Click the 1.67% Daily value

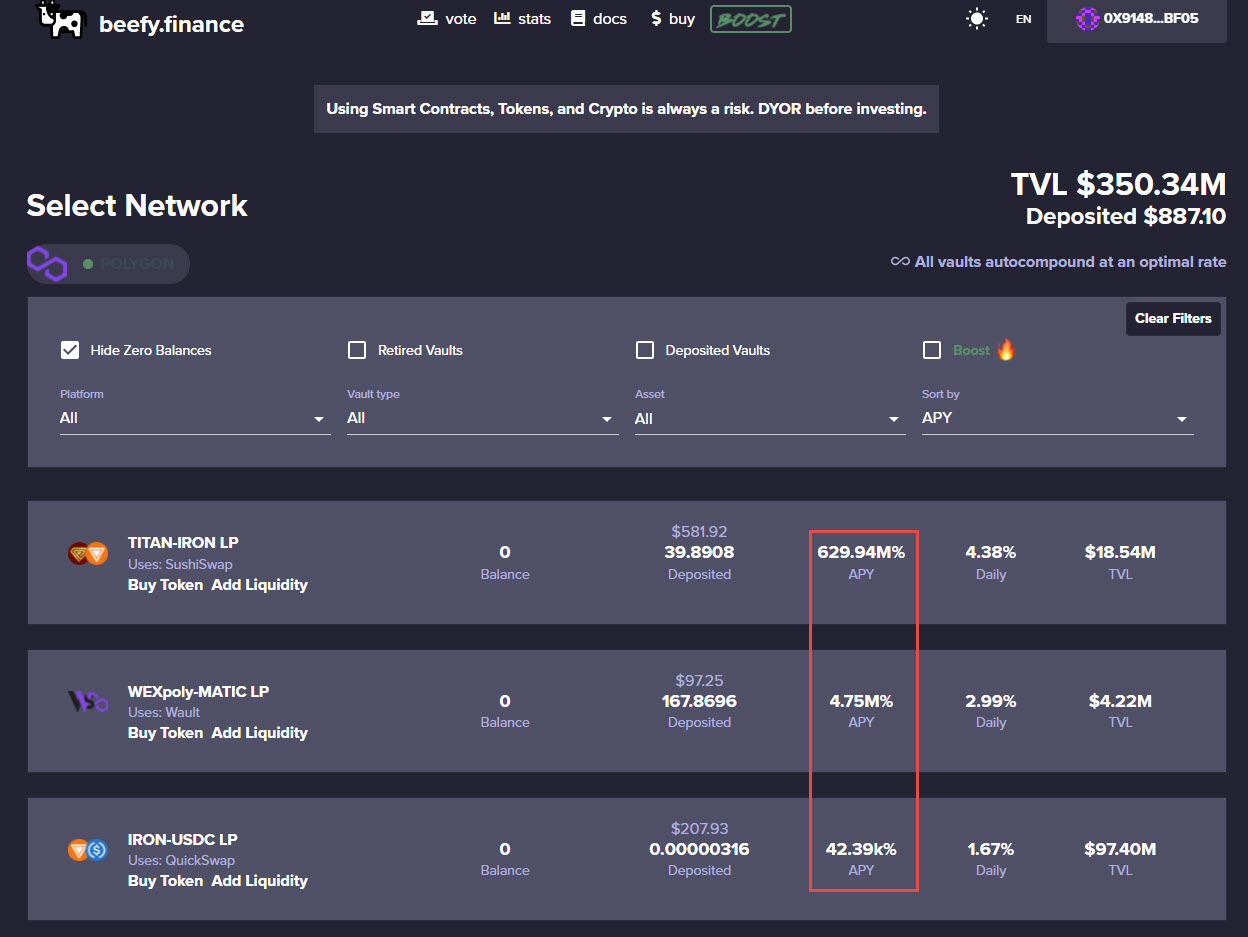991,849
